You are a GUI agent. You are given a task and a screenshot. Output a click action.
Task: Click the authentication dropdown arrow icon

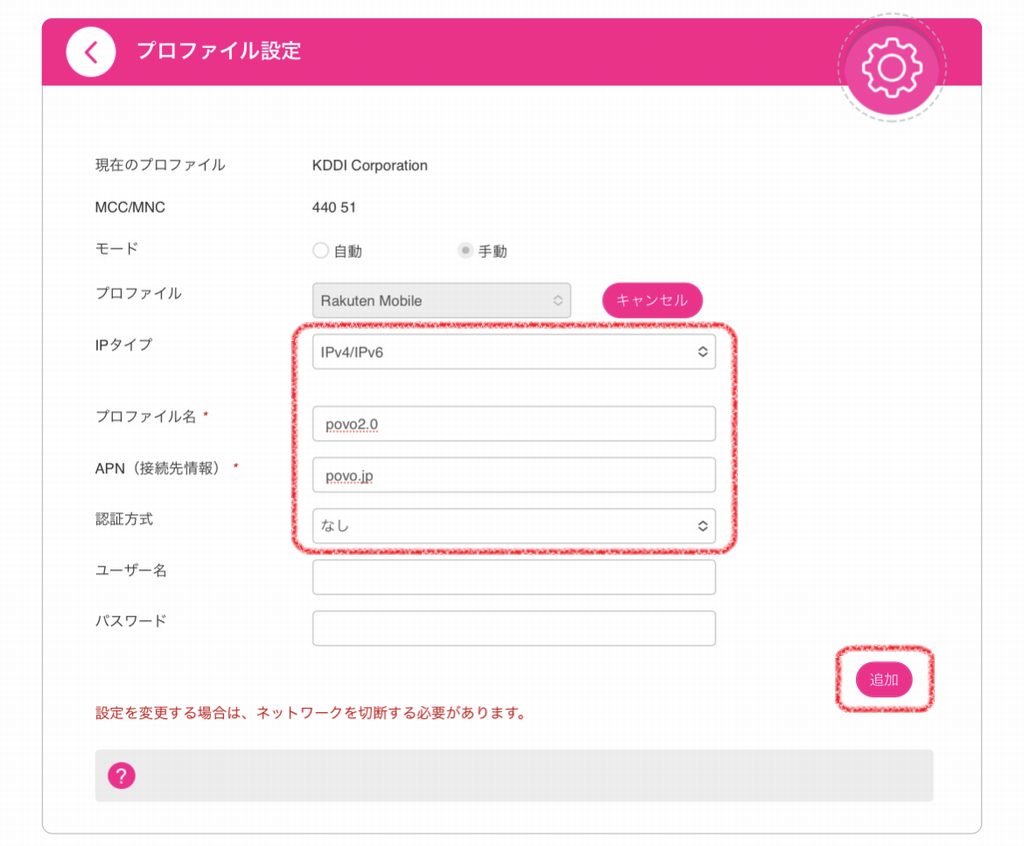click(703, 526)
